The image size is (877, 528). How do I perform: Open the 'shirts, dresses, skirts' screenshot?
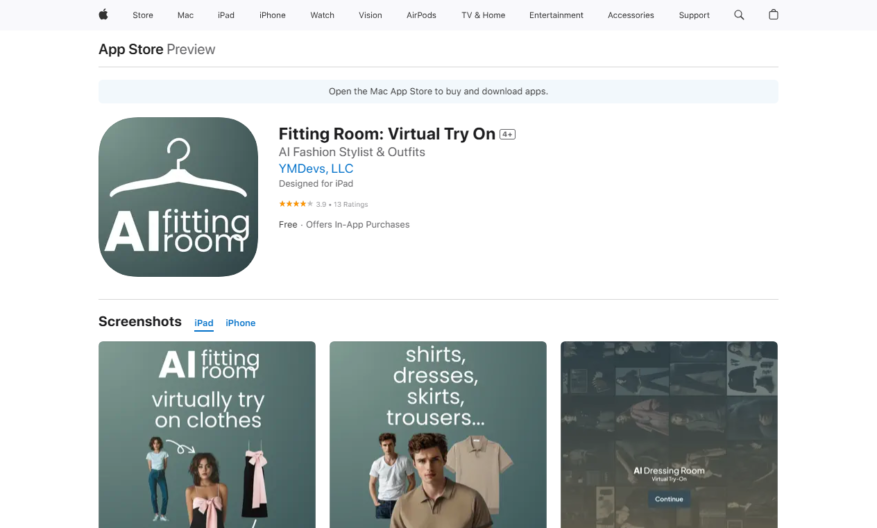point(438,435)
